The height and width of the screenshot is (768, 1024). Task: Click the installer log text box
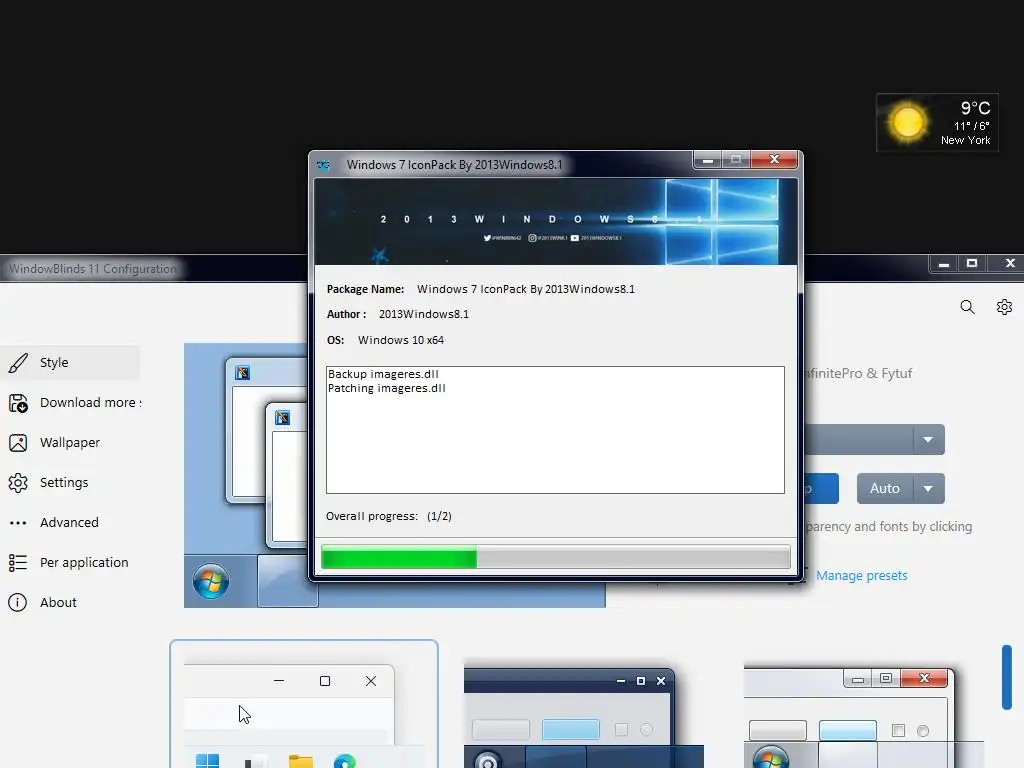pyautogui.click(x=555, y=430)
